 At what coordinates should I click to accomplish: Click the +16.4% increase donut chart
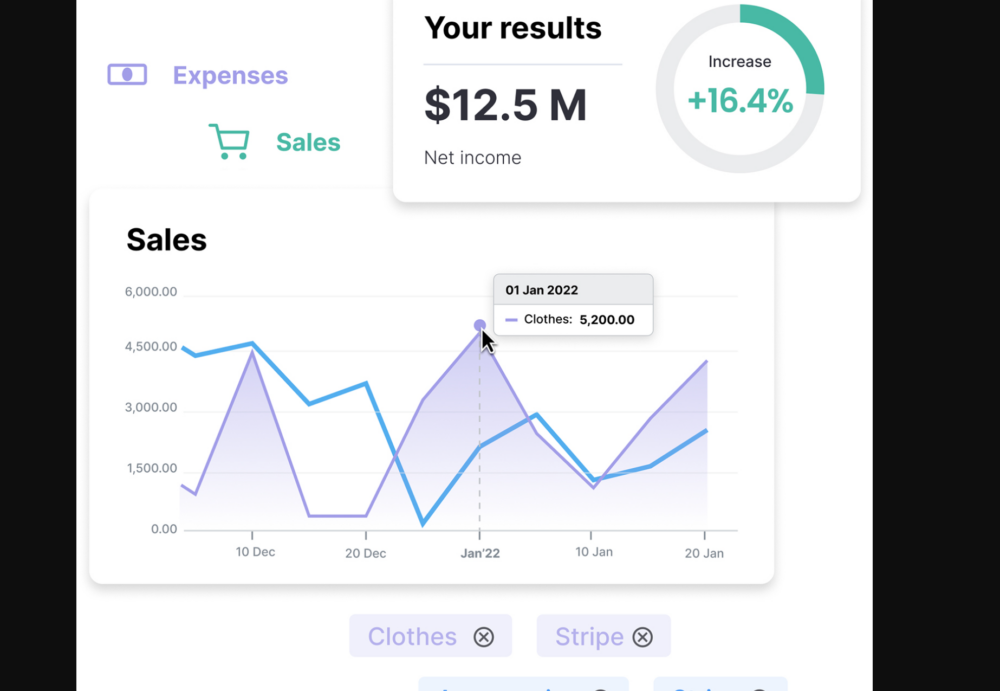pyautogui.click(x=740, y=89)
